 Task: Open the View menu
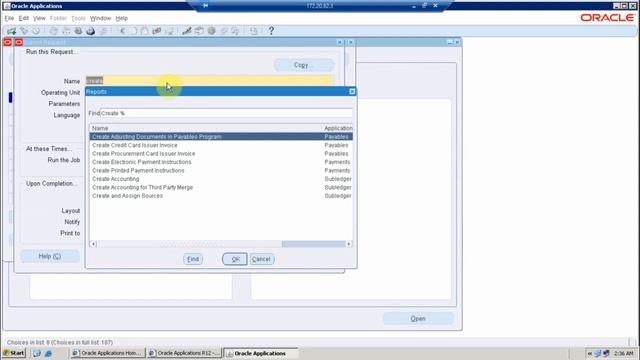tap(39, 18)
